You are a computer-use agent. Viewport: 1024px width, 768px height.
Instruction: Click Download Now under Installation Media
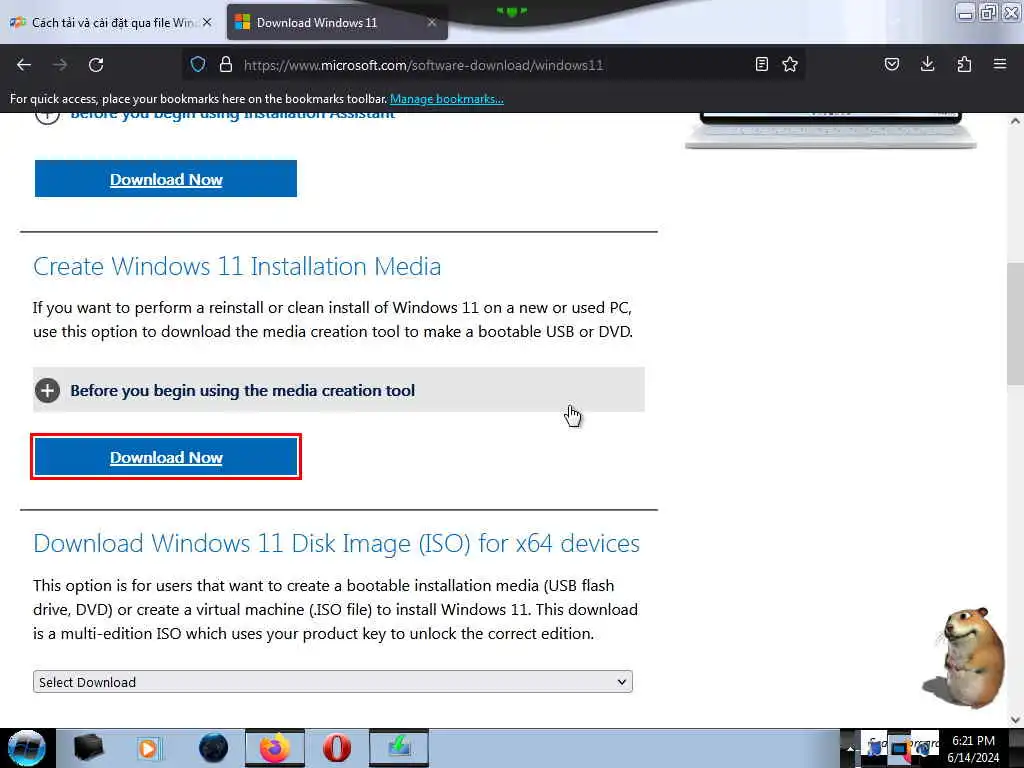(x=166, y=457)
